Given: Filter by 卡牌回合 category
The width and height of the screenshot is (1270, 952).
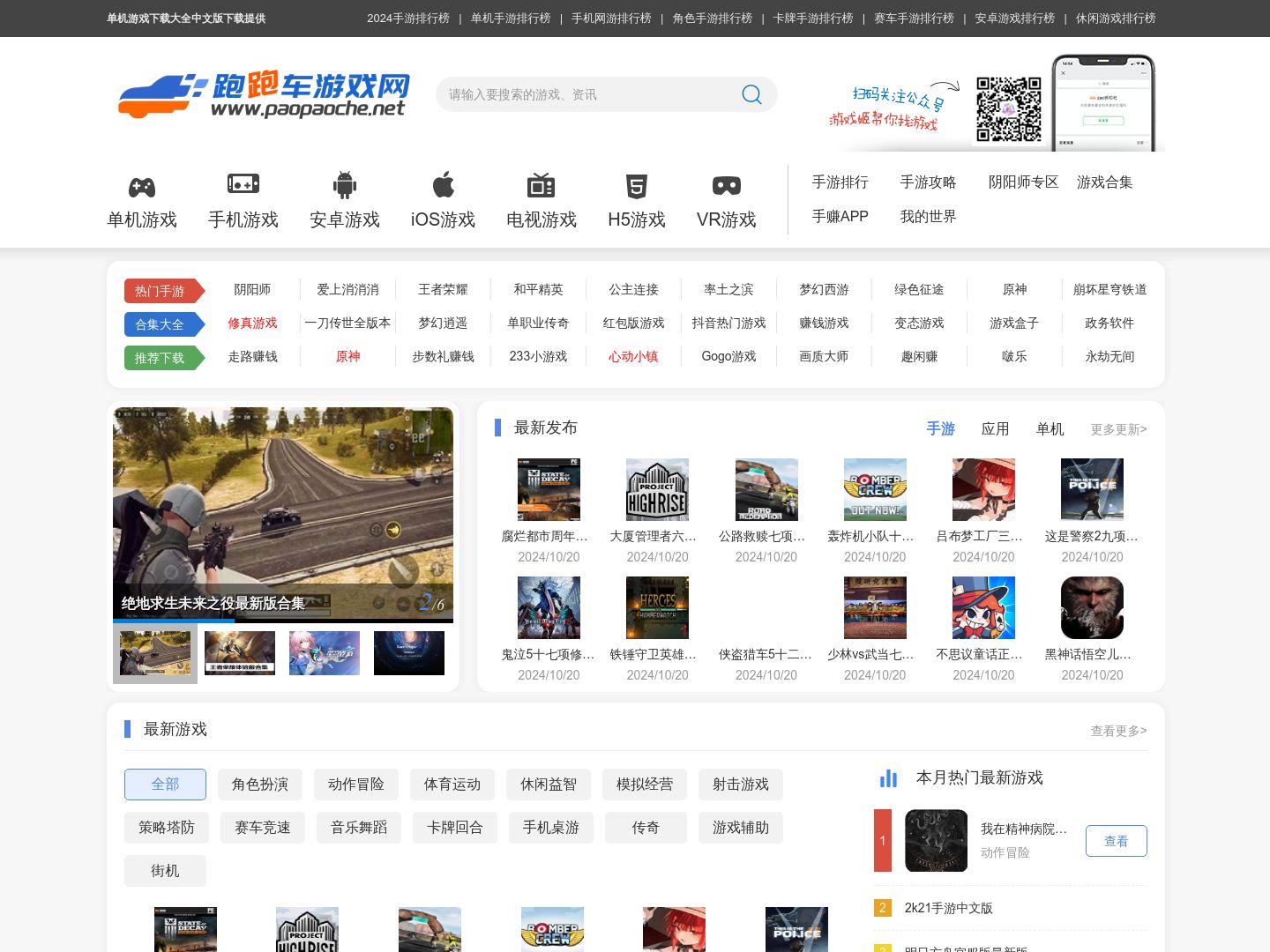Looking at the screenshot, I should pyautogui.click(x=455, y=828).
